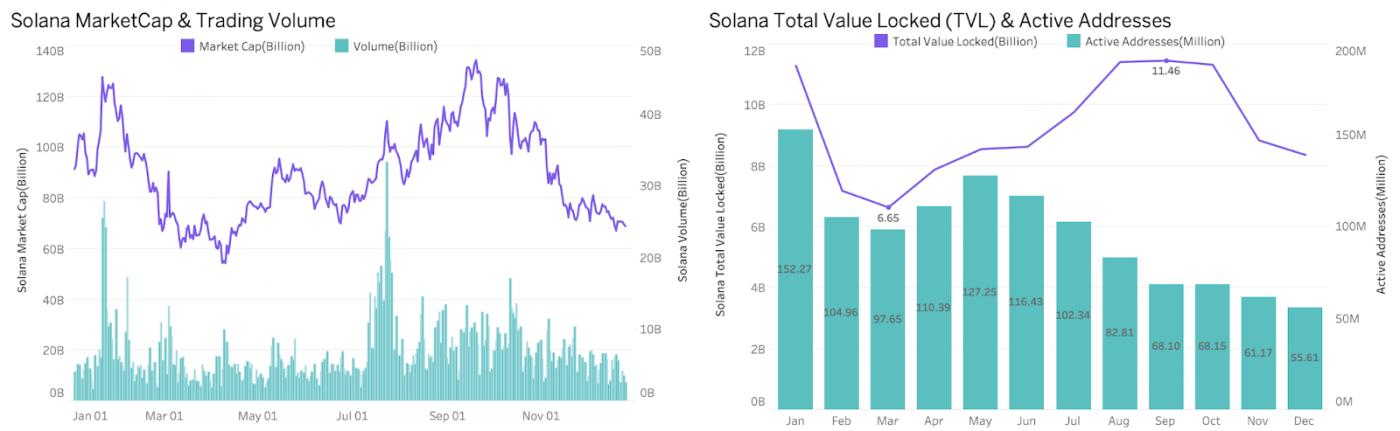Click the purple Market Cap legend swatch

tap(188, 45)
